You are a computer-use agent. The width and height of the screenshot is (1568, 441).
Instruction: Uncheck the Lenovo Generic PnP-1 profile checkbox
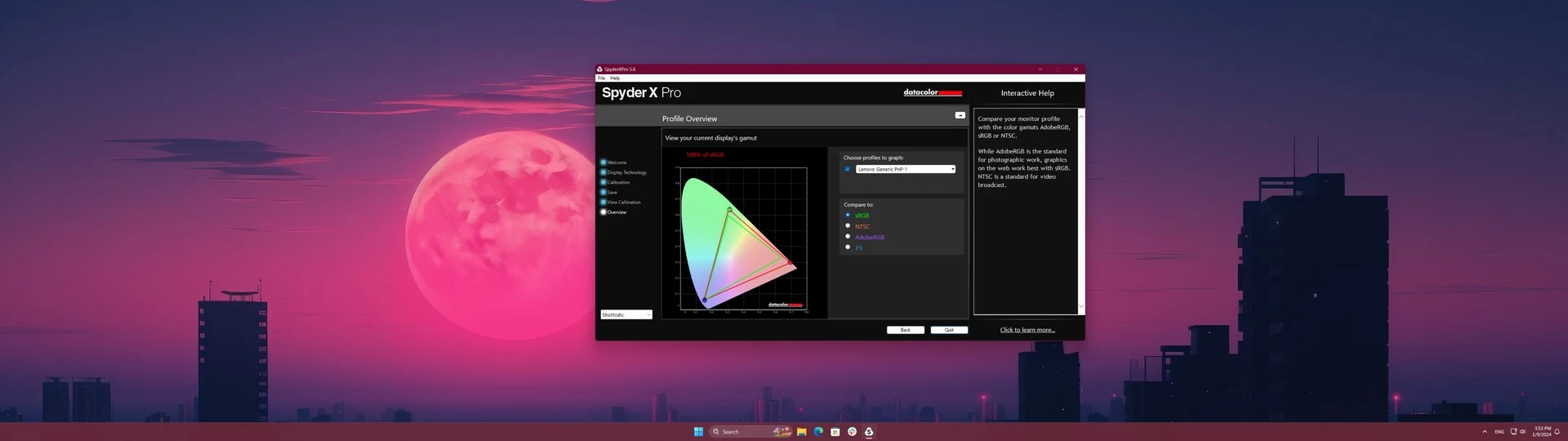coord(848,169)
